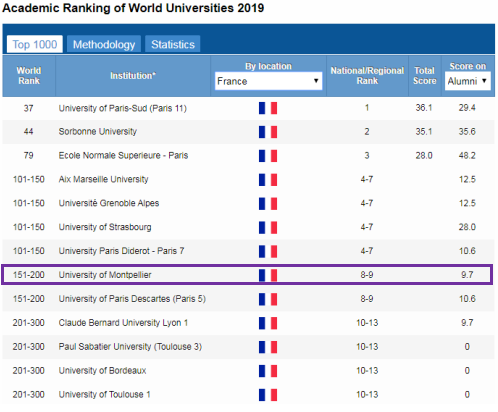Image resolution: width=498 pixels, height=412 pixels.
Task: Click the France flag for Sorbonne University
Action: [268, 132]
